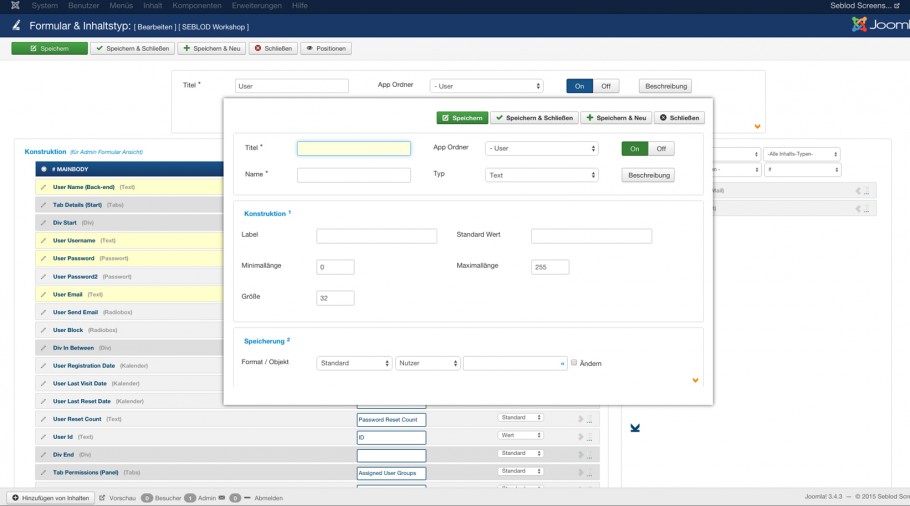The image size is (910, 506).
Task: Click pencil icon next to User Send Email
Action: click(x=44, y=312)
